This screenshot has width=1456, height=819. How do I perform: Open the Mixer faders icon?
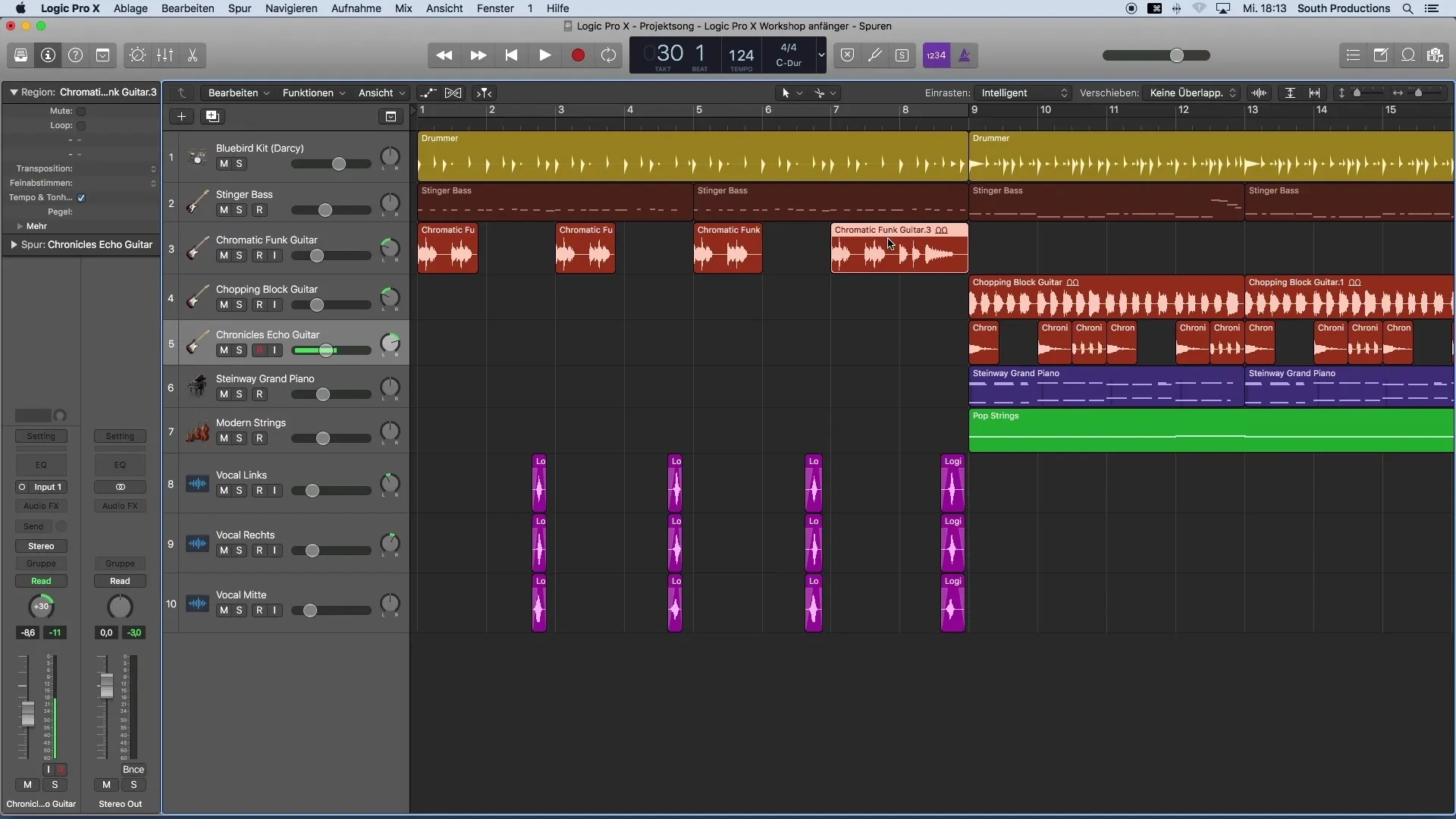(165, 55)
